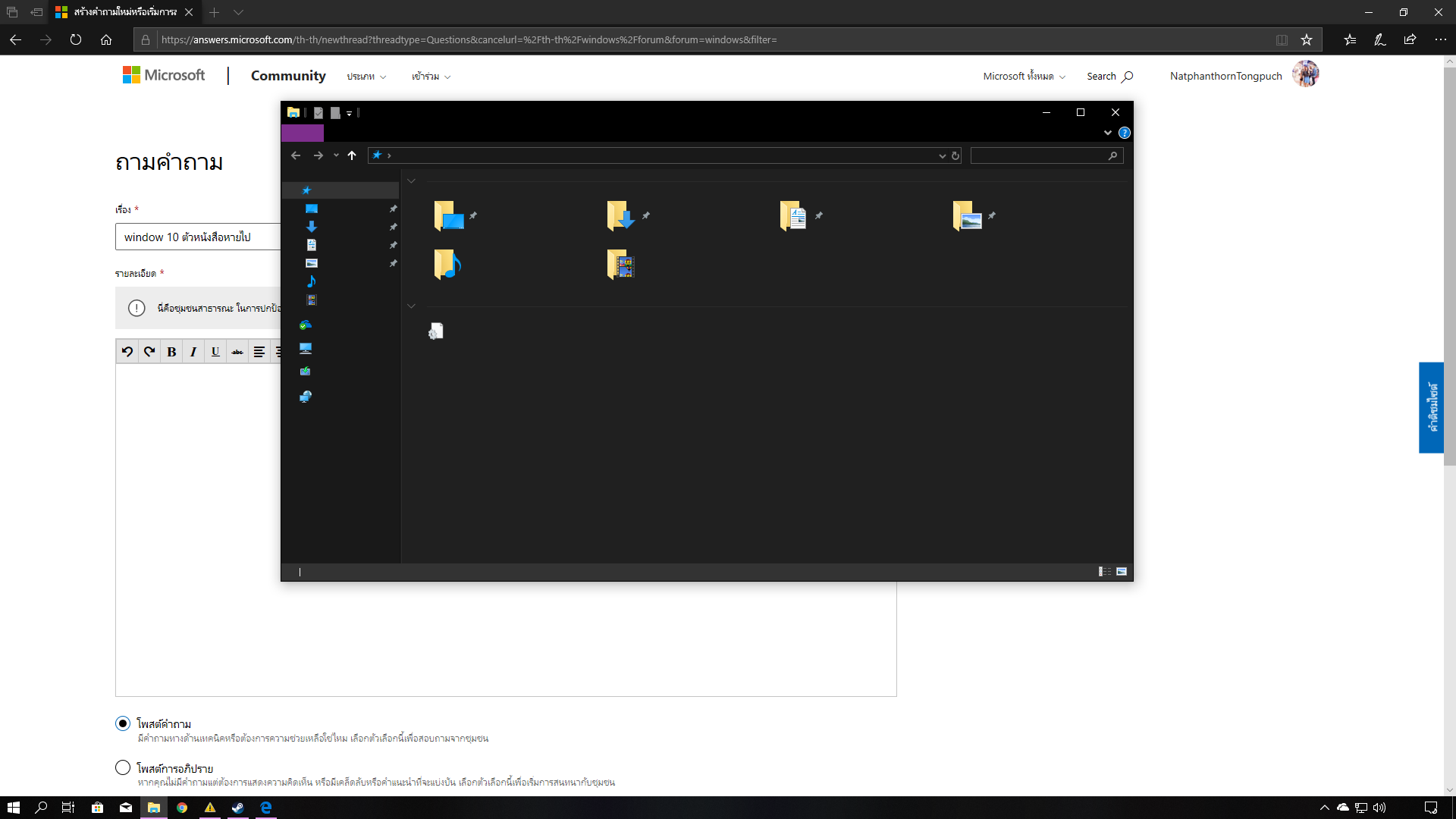
Task: Open the first dropdown menu next to Community
Action: (366, 77)
